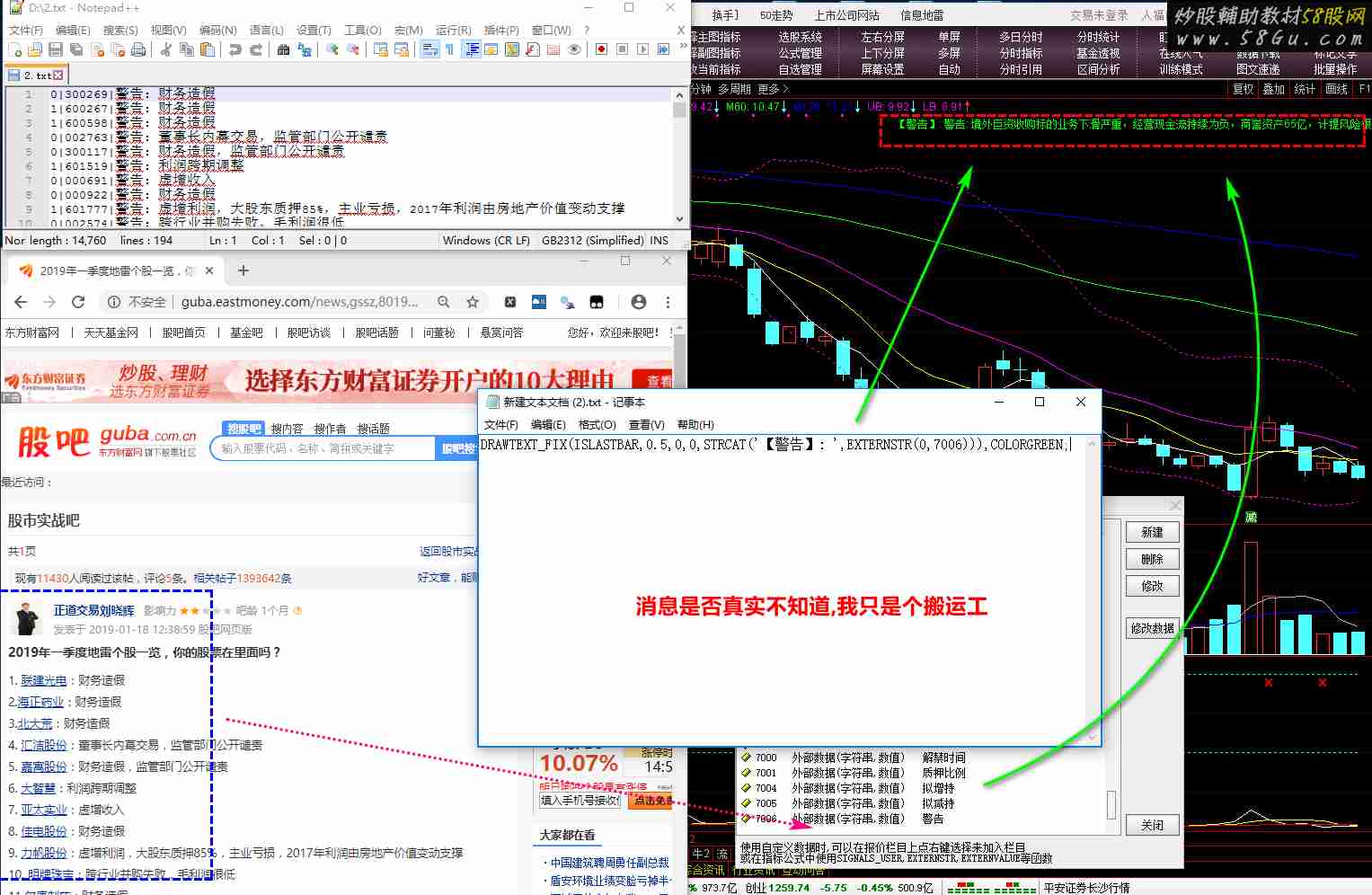Image resolution: width=1372 pixels, height=895 pixels.
Task: Click the Chrome back arrow
Action: (x=21, y=302)
